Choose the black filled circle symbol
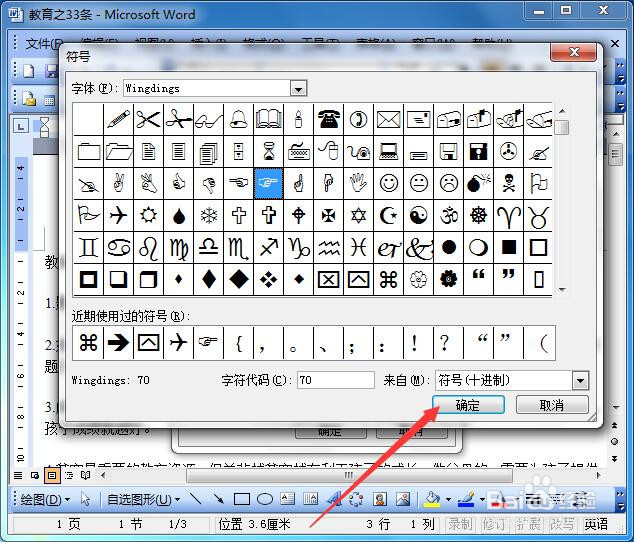 pyautogui.click(x=448, y=247)
